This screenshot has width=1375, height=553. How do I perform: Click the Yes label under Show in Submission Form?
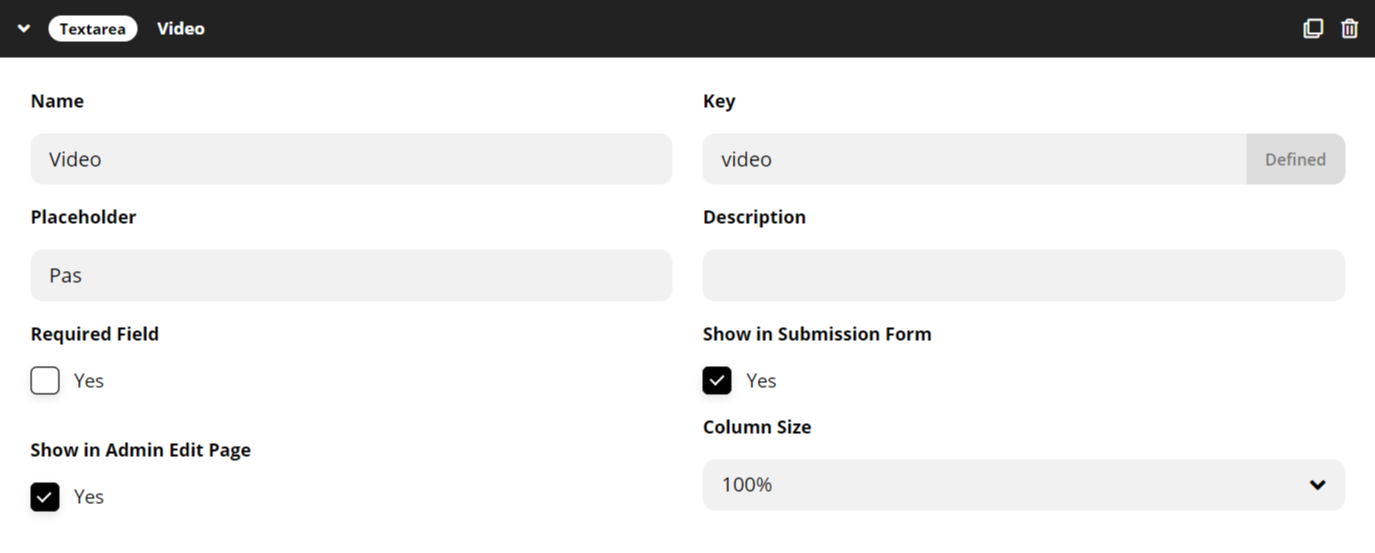click(x=761, y=381)
